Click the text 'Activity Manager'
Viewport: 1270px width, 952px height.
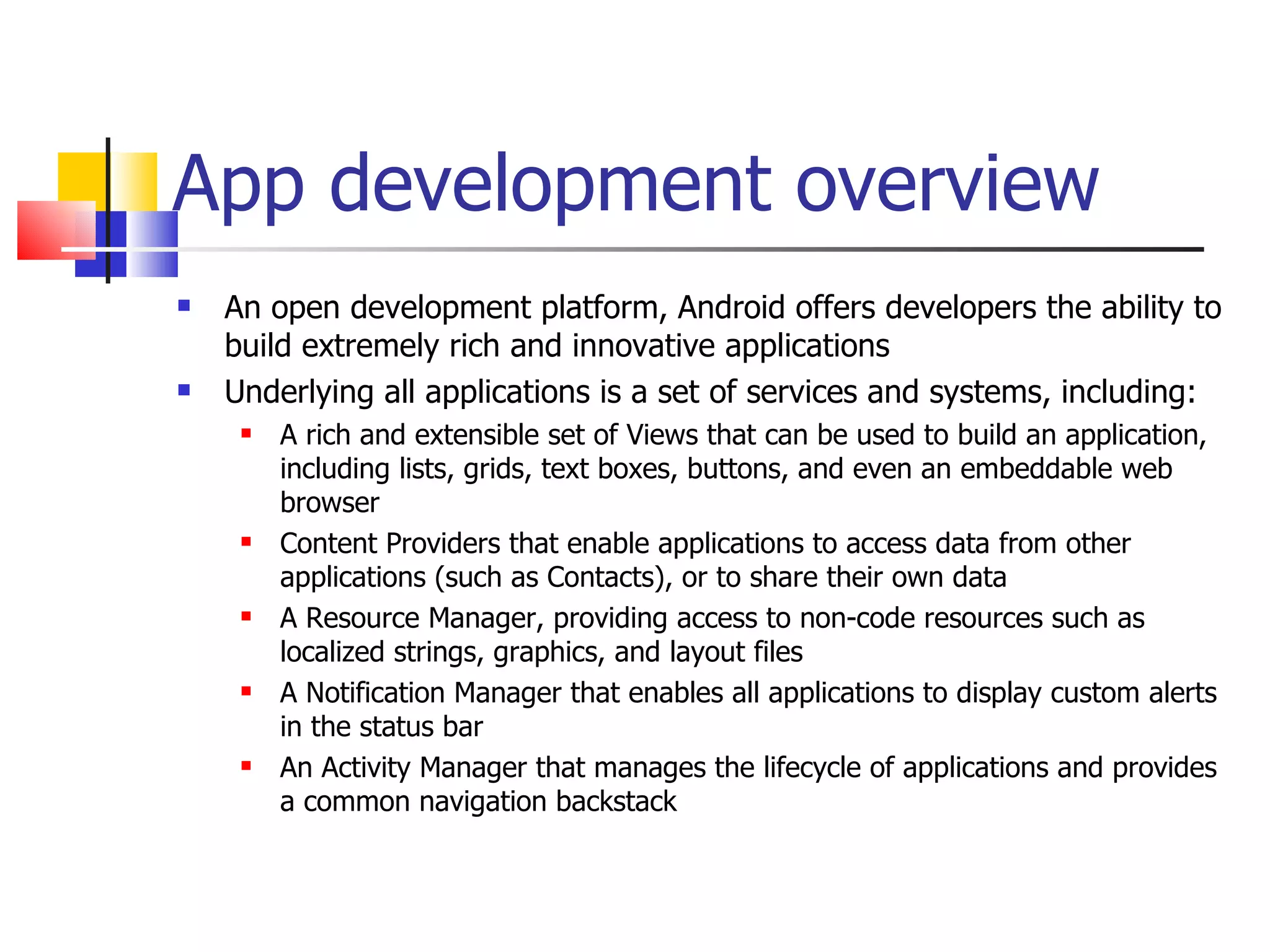[x=424, y=768]
